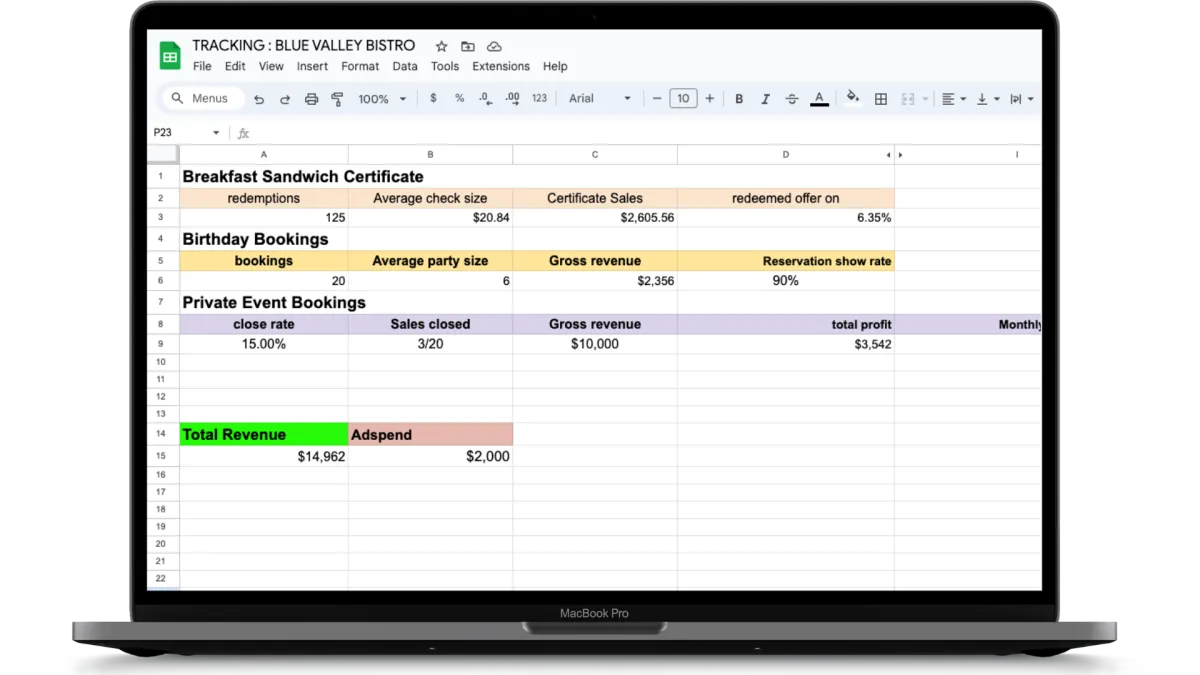Select cell 'Breakfast Sandwich Certificate'
The image size is (1200, 675).
pos(264,177)
